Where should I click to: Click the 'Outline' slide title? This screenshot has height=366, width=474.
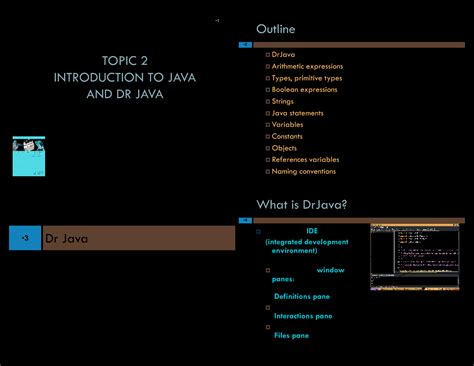pyautogui.click(x=276, y=29)
